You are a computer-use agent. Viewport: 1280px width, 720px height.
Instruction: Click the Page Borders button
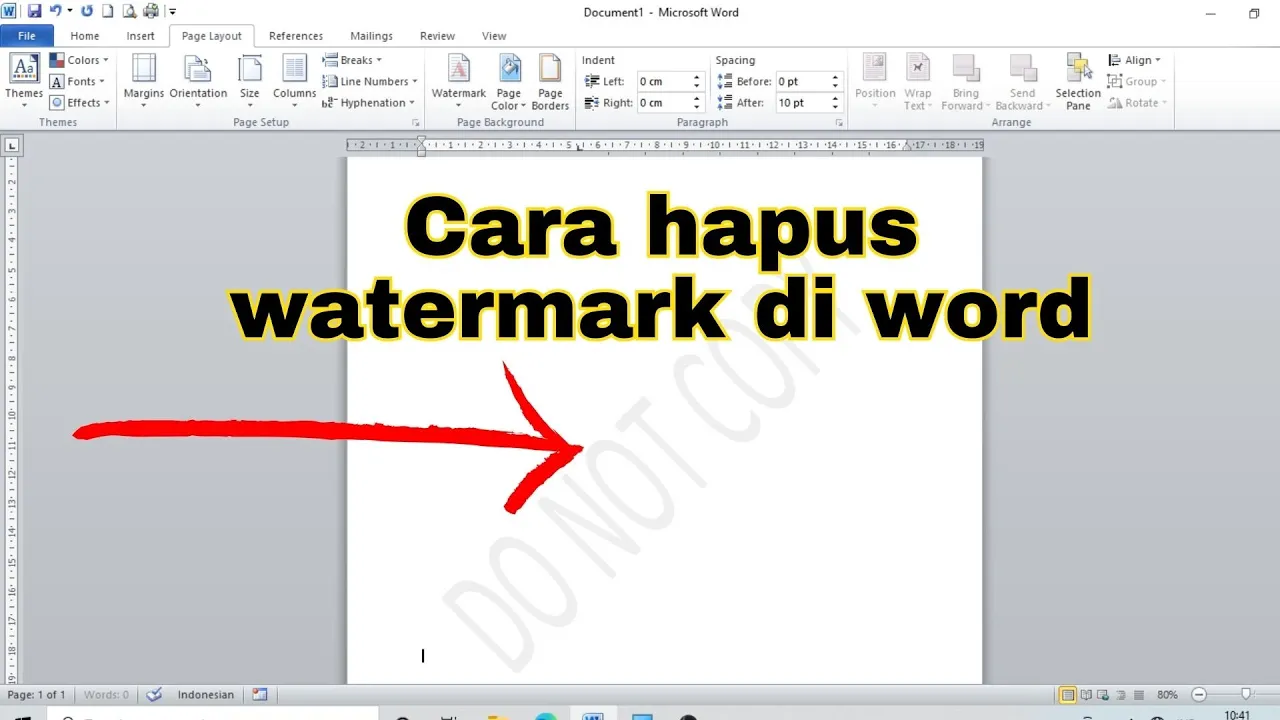550,82
